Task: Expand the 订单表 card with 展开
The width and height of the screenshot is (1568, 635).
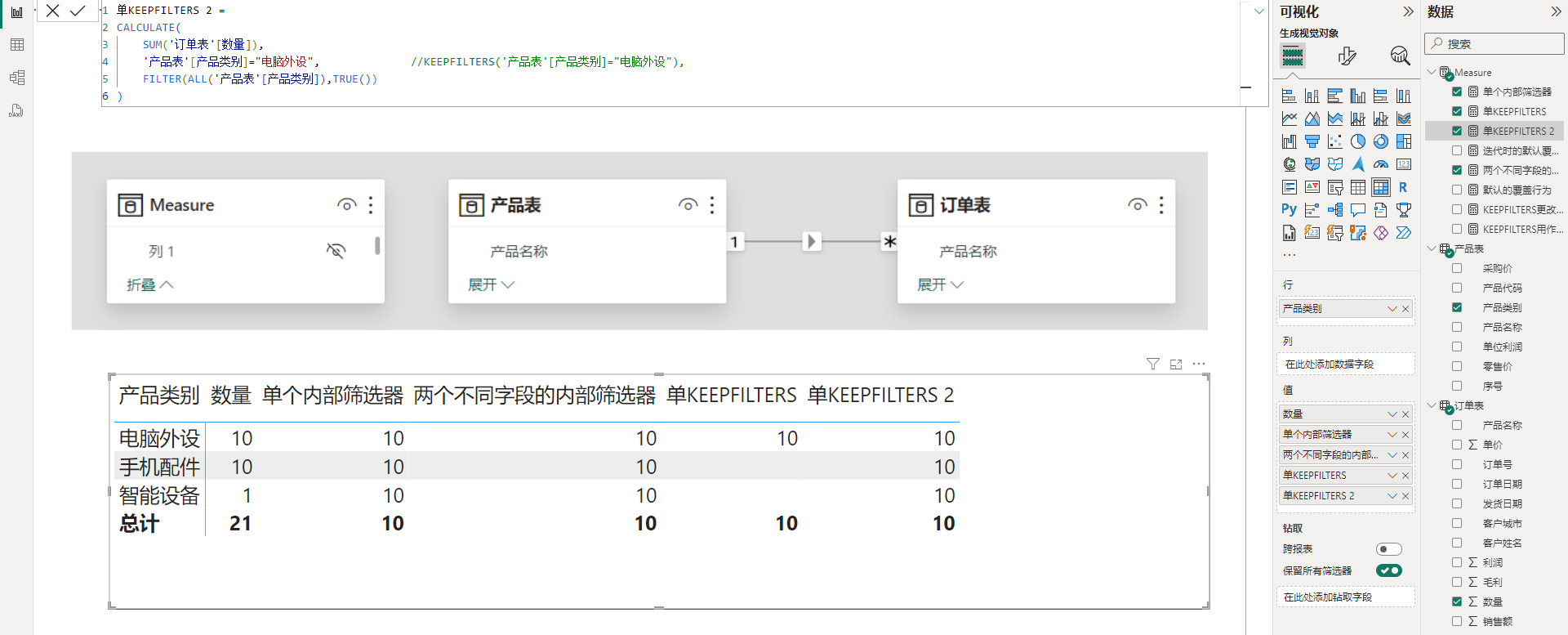Action: (x=940, y=284)
